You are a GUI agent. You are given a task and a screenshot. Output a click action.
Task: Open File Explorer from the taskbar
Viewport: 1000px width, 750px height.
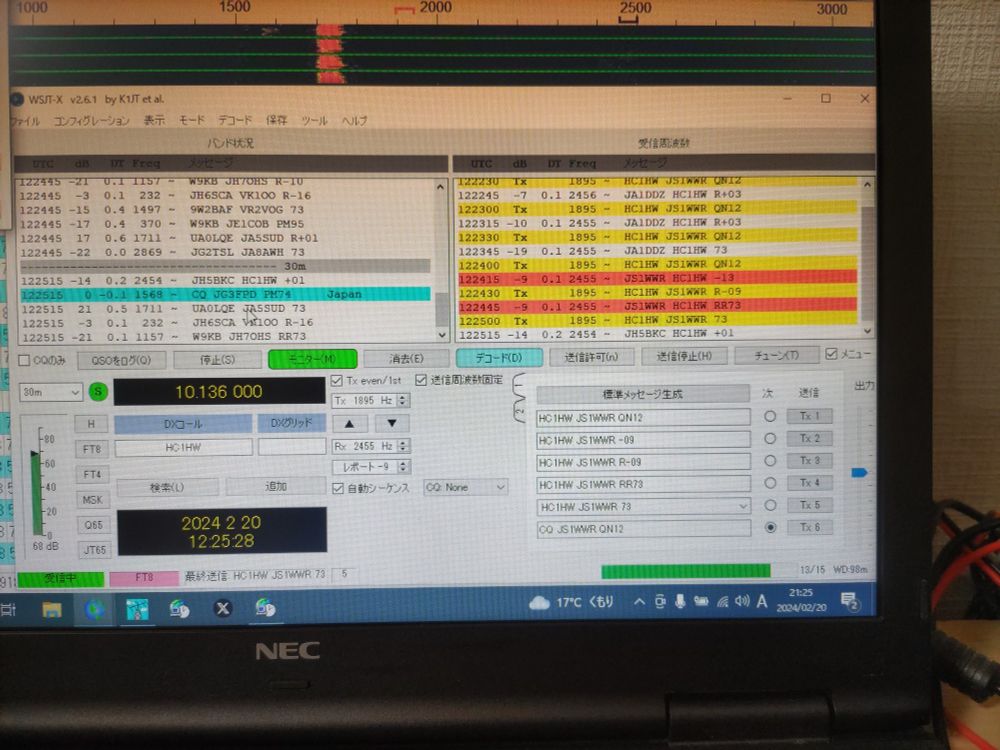click(52, 610)
